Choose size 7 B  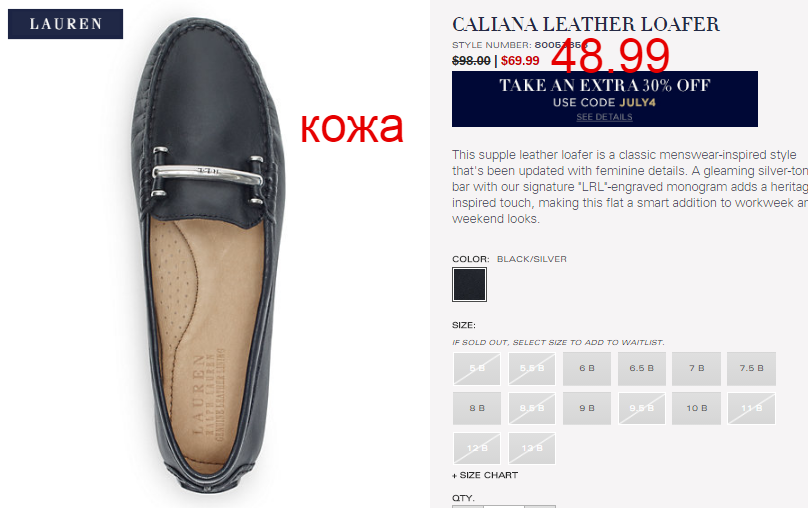click(x=696, y=368)
